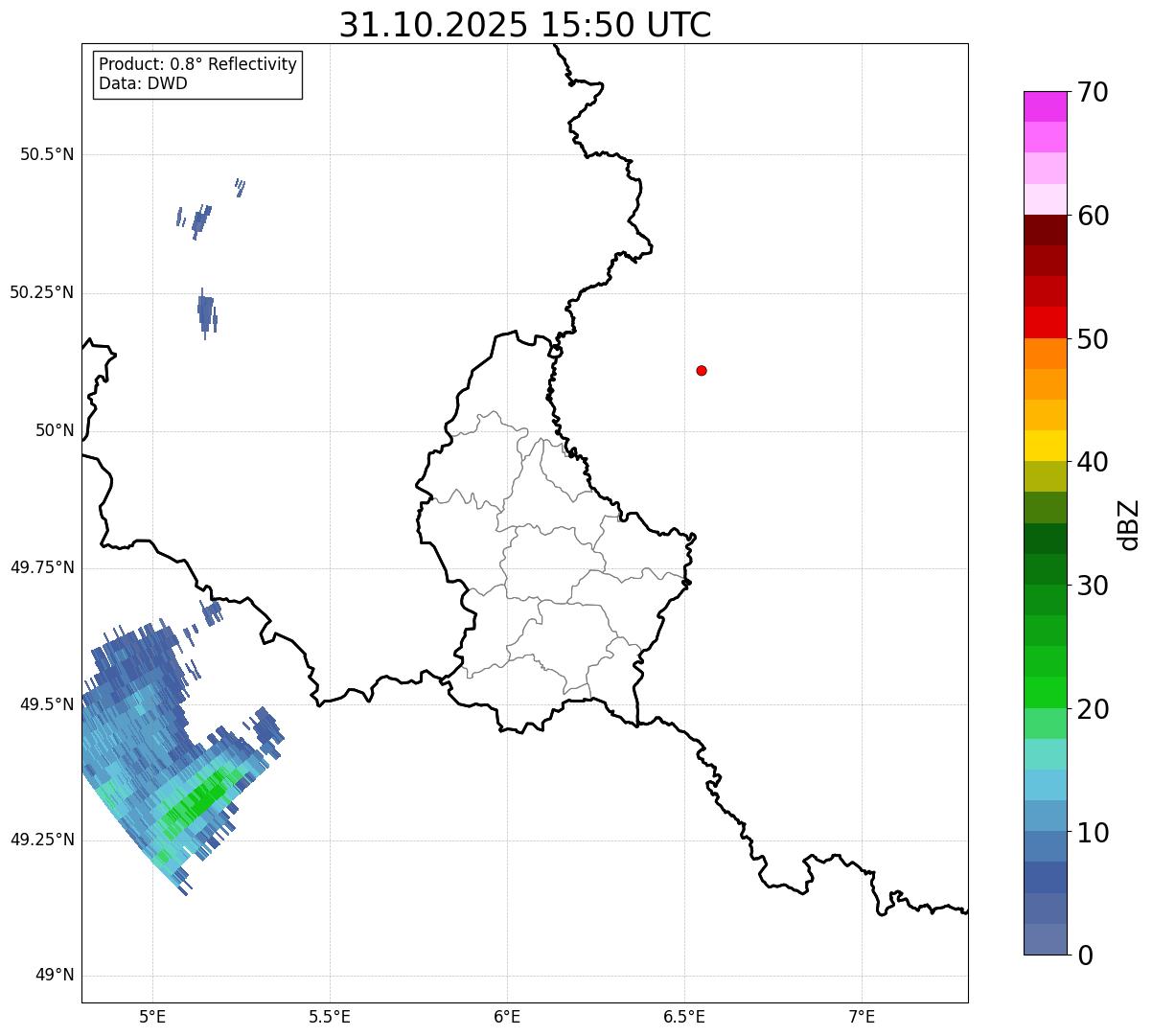1152x1036 pixels.
Task: Click the colorbar tick label 40
Action: (1093, 462)
